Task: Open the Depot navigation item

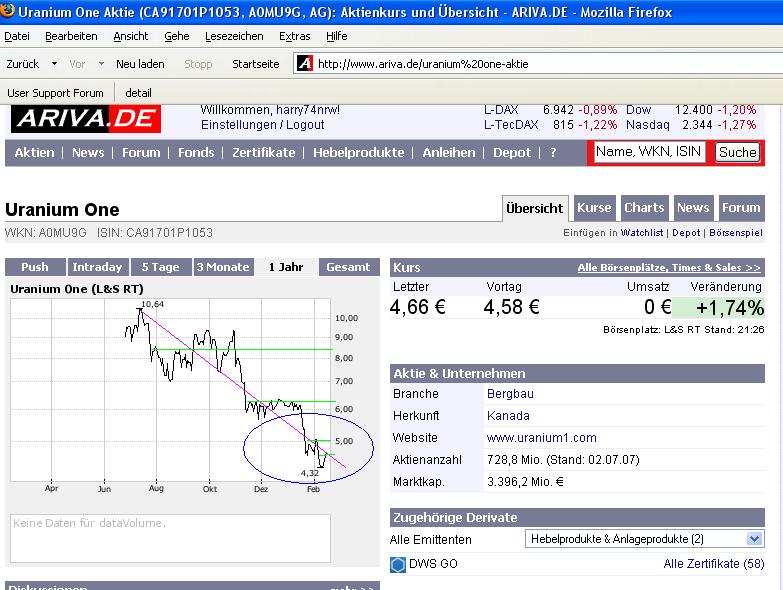Action: tap(512, 153)
